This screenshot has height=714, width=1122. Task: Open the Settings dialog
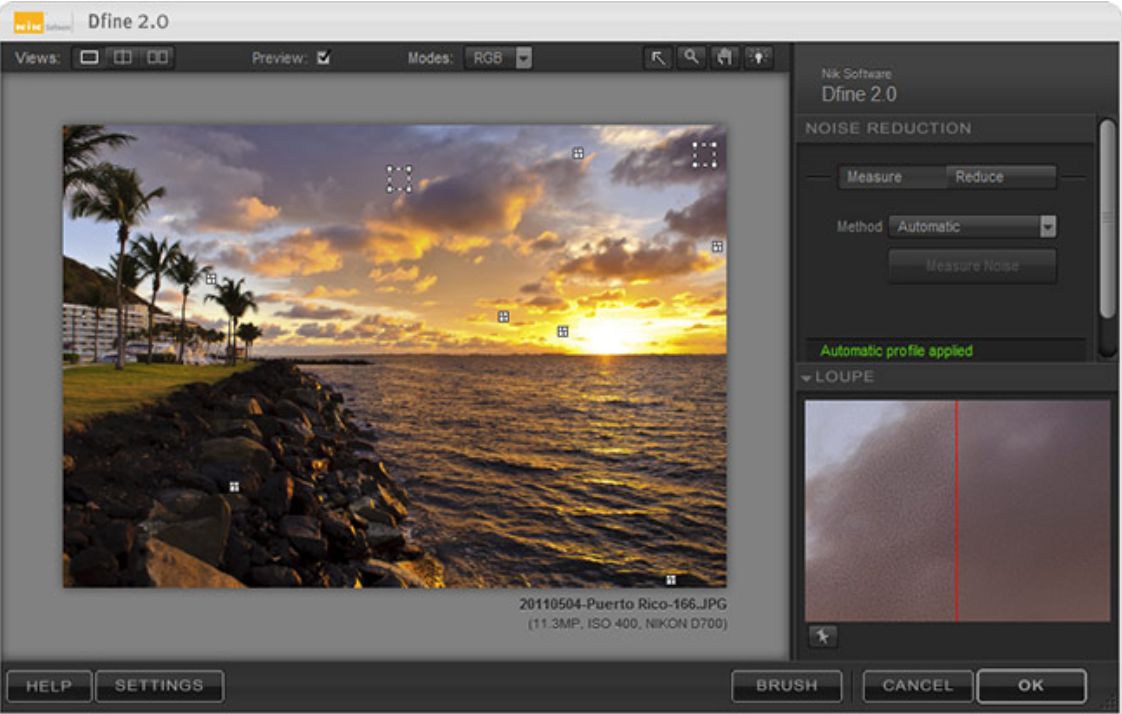pyautogui.click(x=159, y=686)
